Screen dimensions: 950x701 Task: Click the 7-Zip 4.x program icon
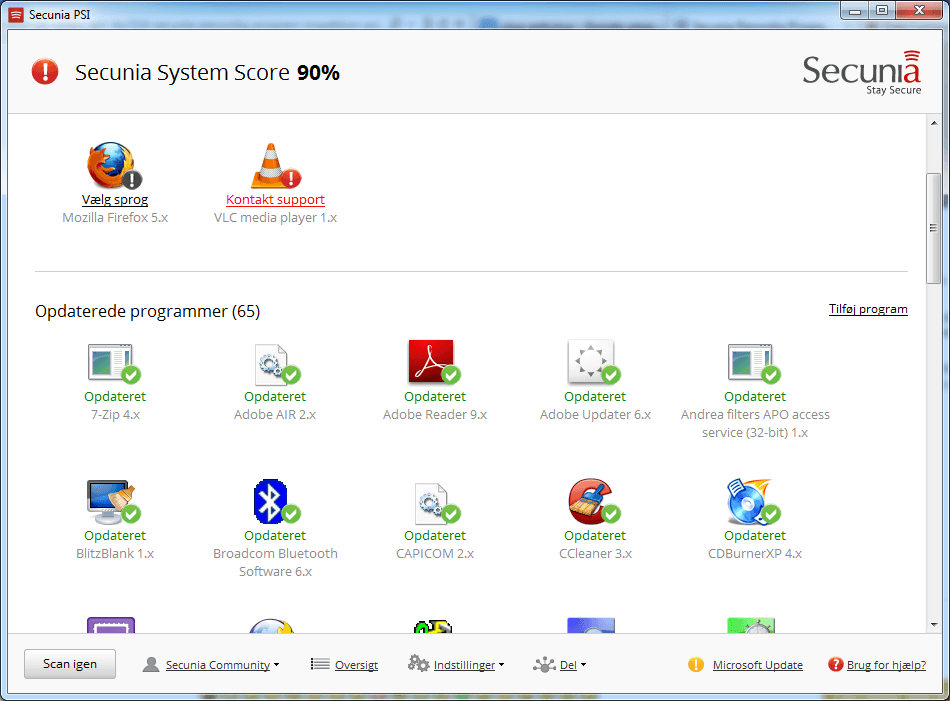[112, 362]
